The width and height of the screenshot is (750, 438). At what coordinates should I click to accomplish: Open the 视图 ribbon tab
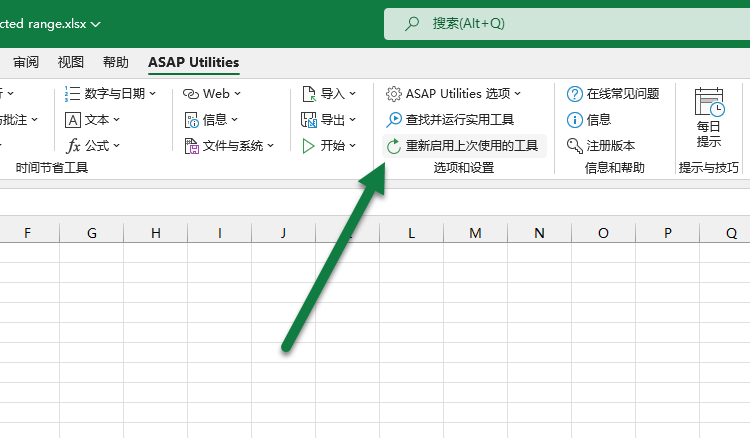pyautogui.click(x=71, y=62)
